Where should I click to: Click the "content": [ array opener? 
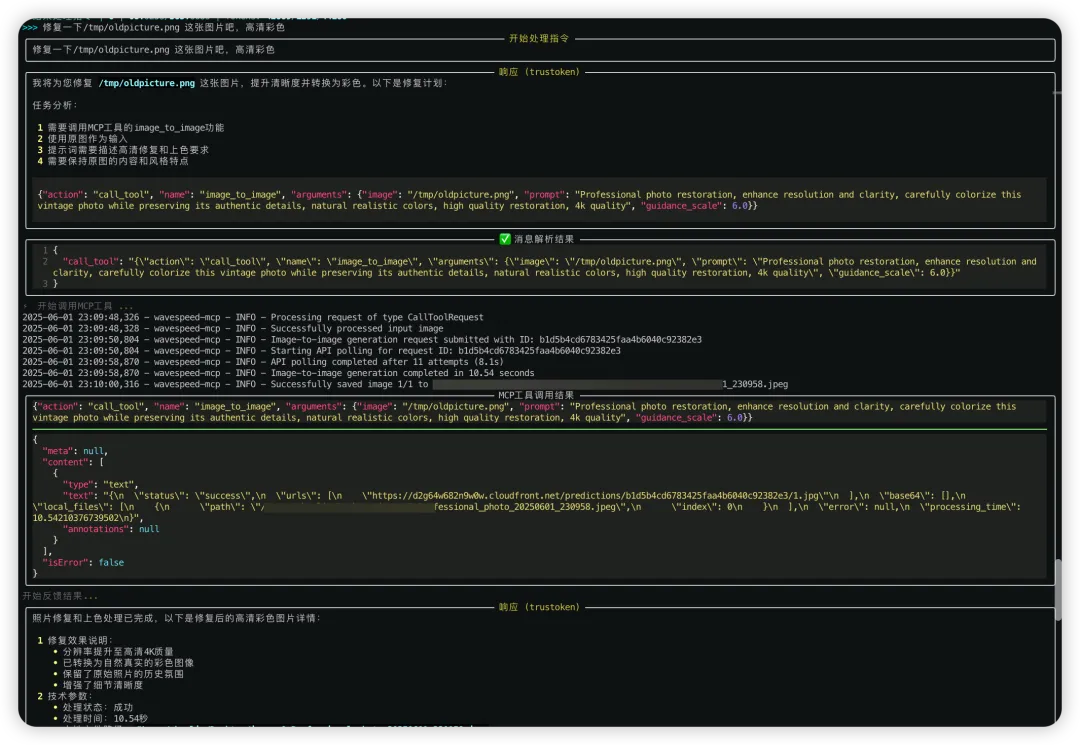click(73, 462)
